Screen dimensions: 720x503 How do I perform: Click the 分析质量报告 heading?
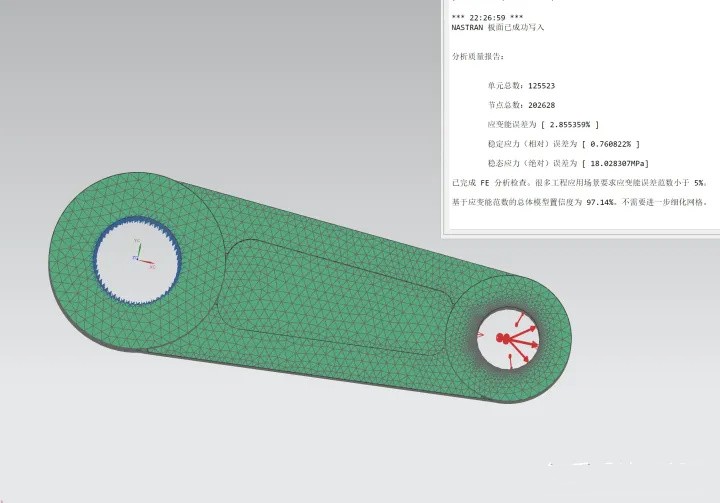coord(478,57)
